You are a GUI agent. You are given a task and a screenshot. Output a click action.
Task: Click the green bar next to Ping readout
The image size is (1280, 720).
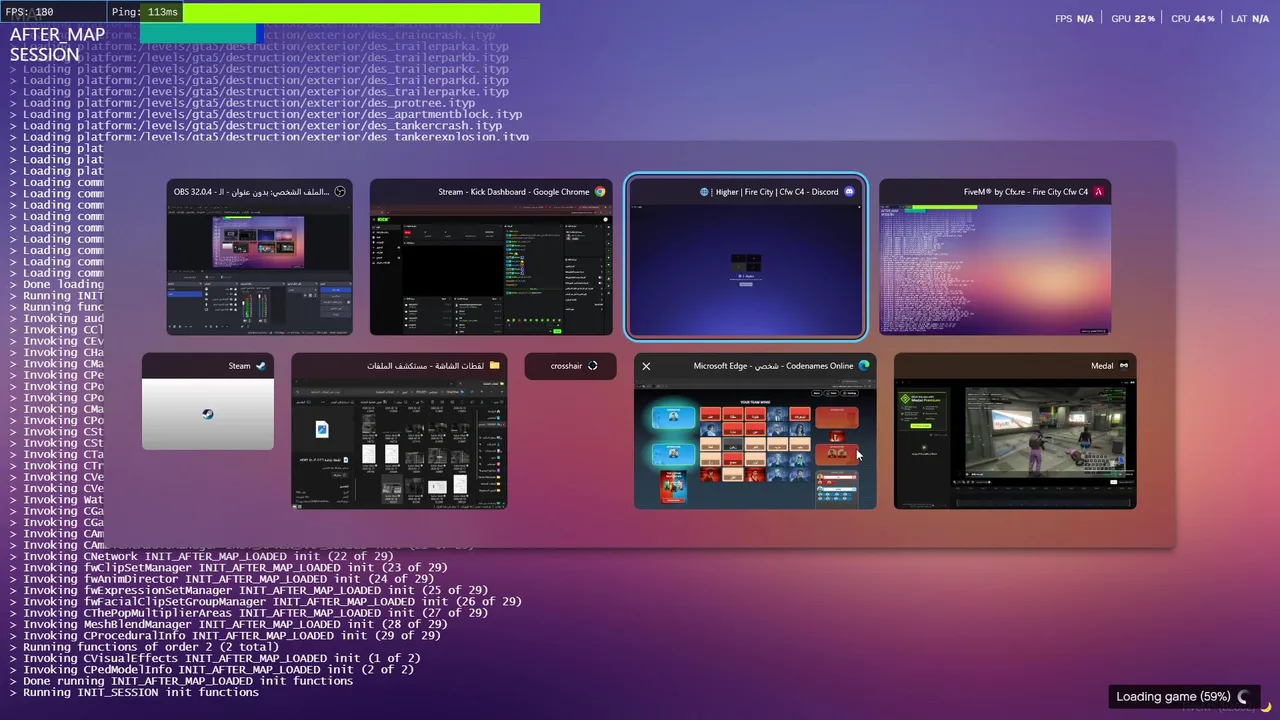[361, 13]
